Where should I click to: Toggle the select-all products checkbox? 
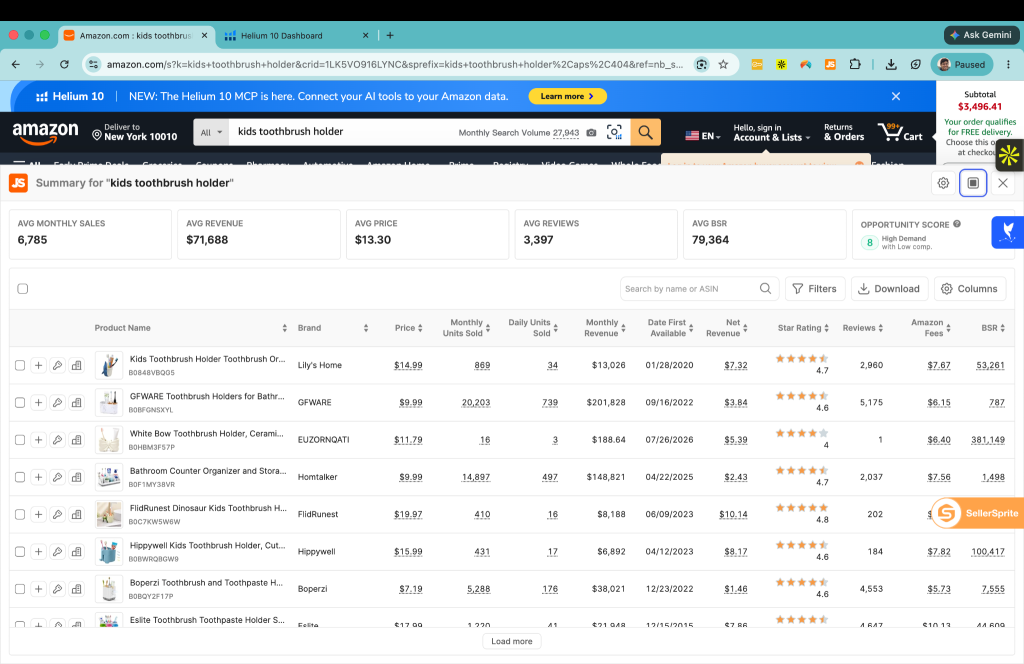coord(23,289)
